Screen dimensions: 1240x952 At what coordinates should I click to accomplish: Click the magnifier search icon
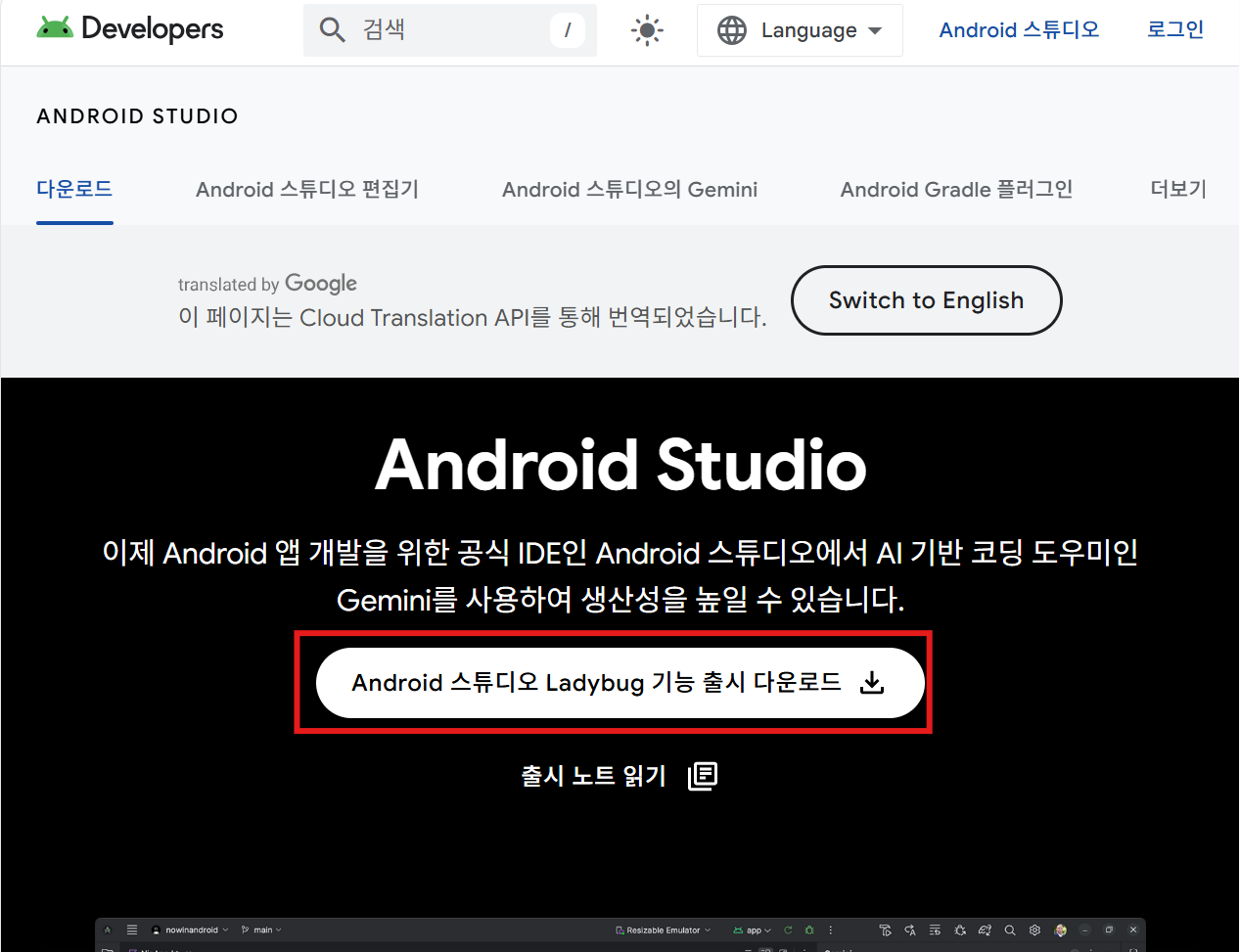tap(333, 29)
